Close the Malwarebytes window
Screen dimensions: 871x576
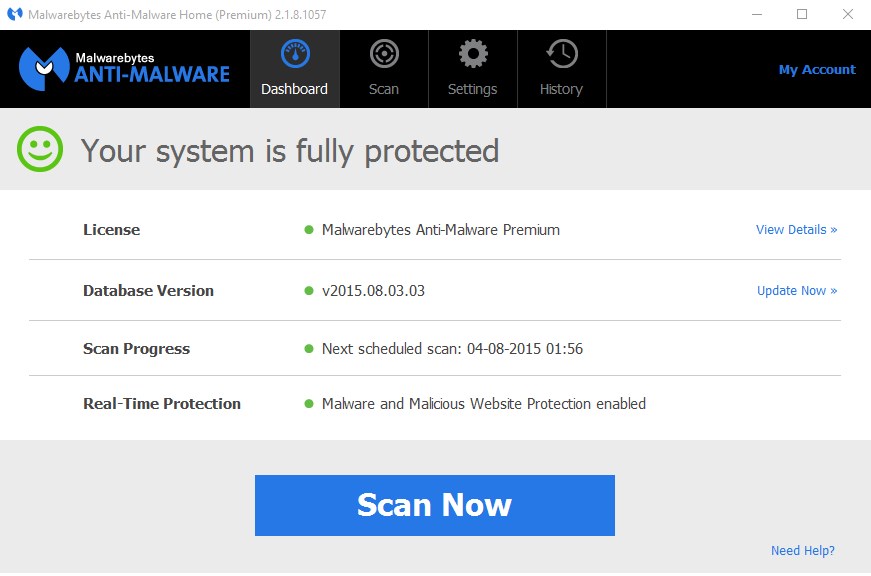848,14
